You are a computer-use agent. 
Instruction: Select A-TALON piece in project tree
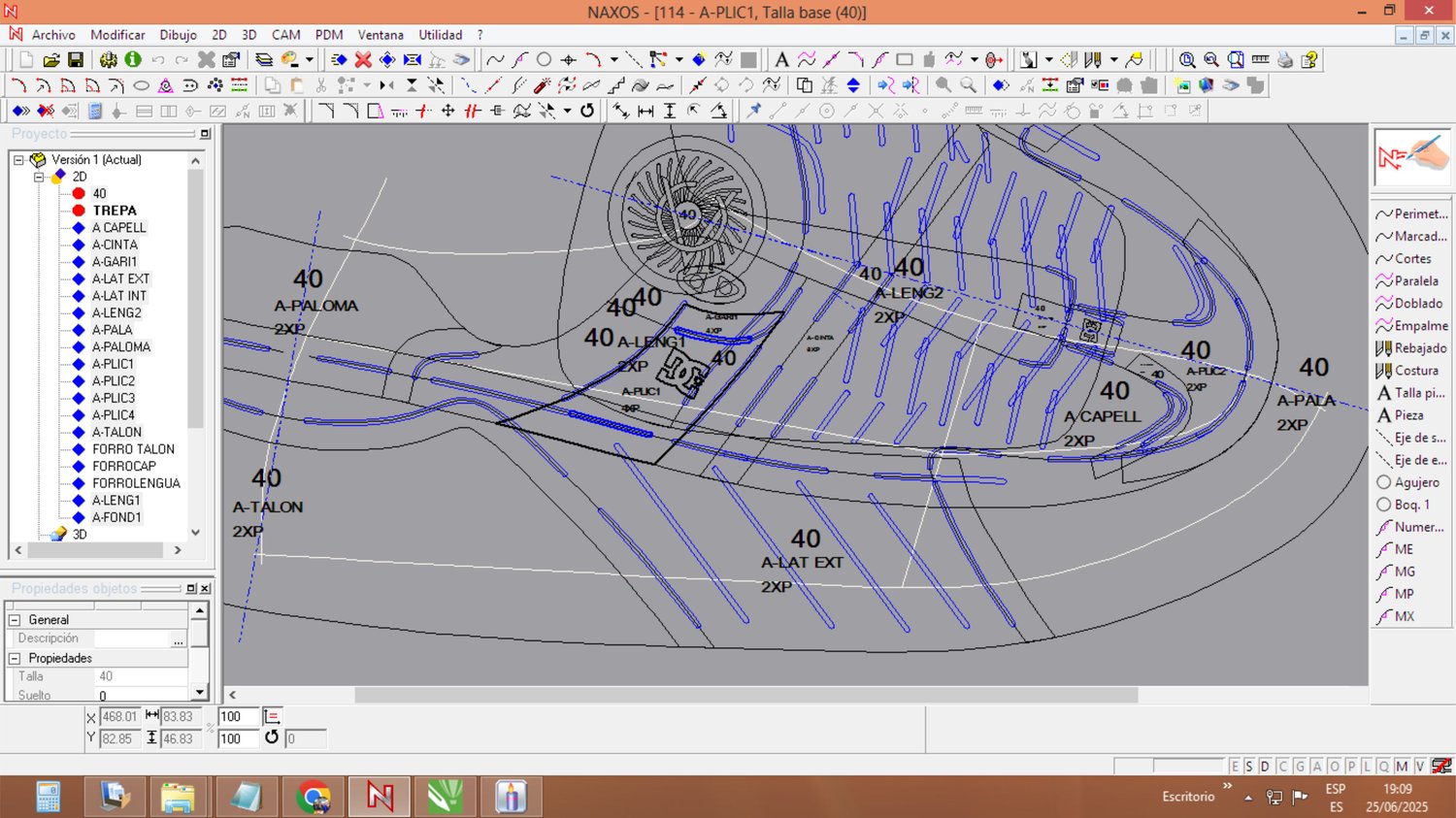point(116,433)
